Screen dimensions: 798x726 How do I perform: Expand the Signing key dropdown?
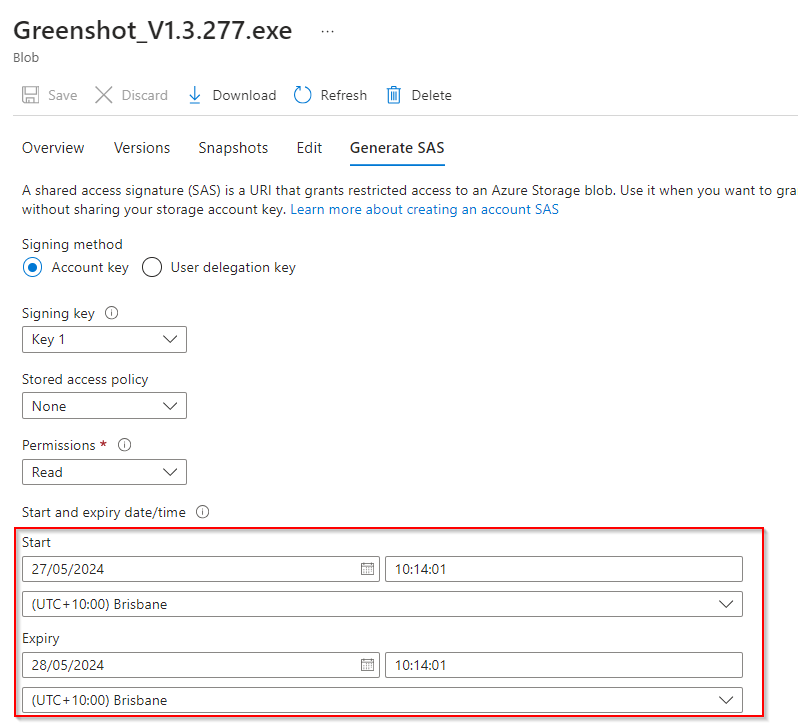[x=104, y=340]
